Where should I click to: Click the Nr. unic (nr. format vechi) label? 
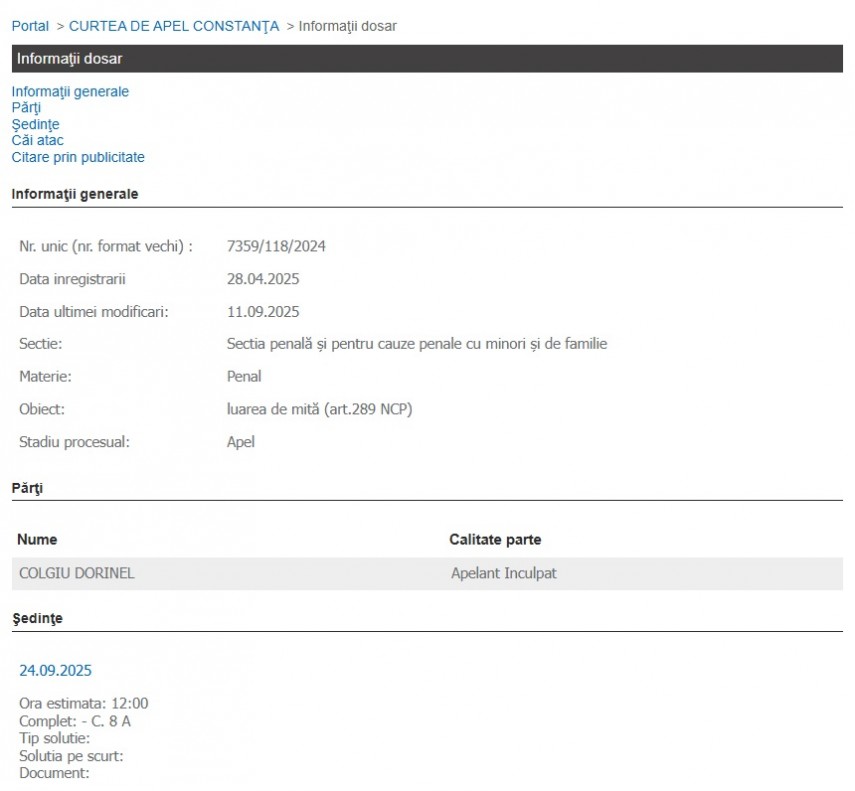point(106,246)
